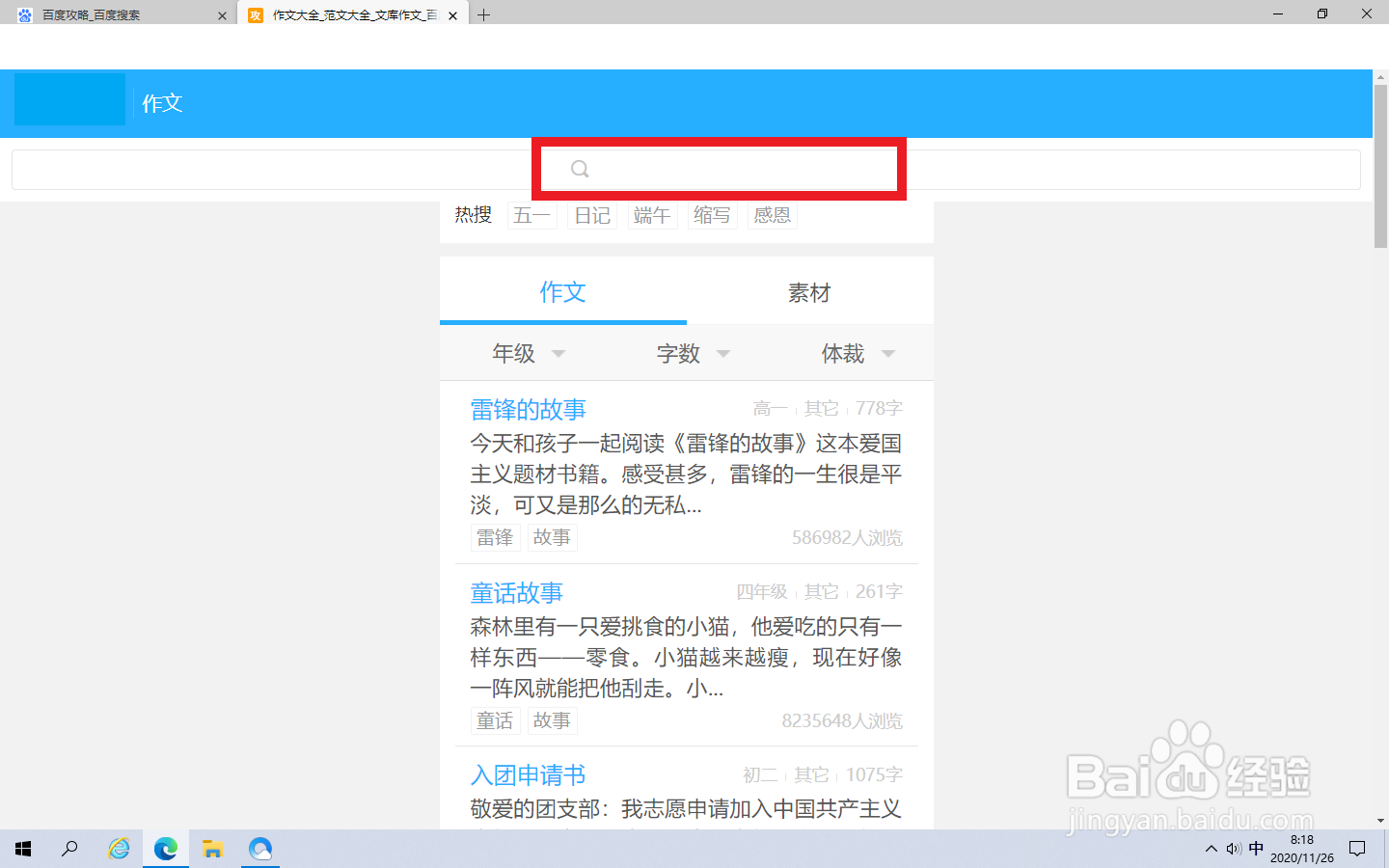The height and width of the screenshot is (868, 1389).
Task: Open the 字数 dropdown filter
Action: click(693, 354)
